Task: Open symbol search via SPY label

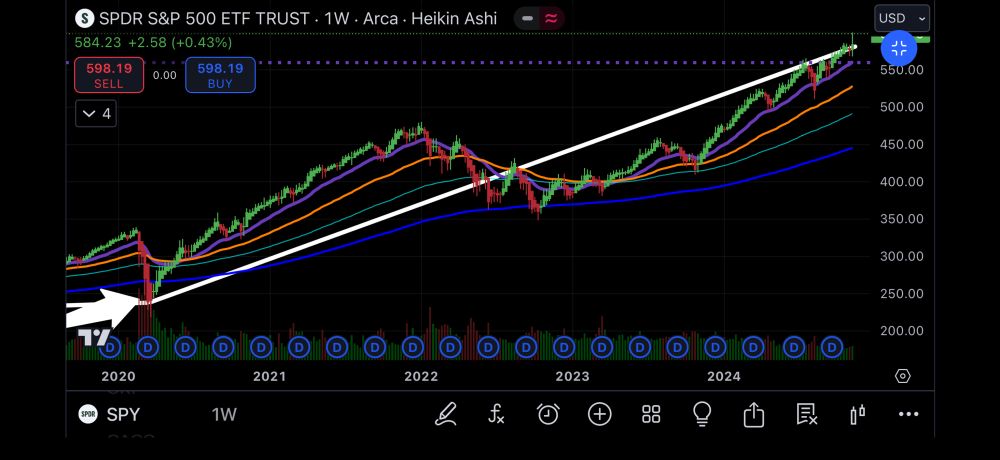Action: [x=122, y=415]
